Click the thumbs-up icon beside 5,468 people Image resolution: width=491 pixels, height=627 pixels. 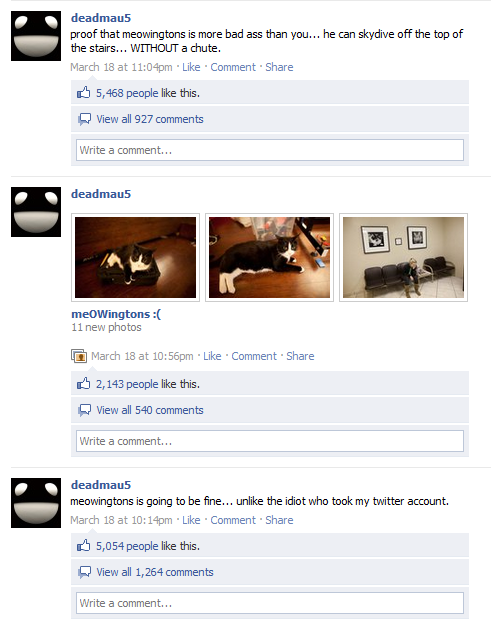pos(84,93)
